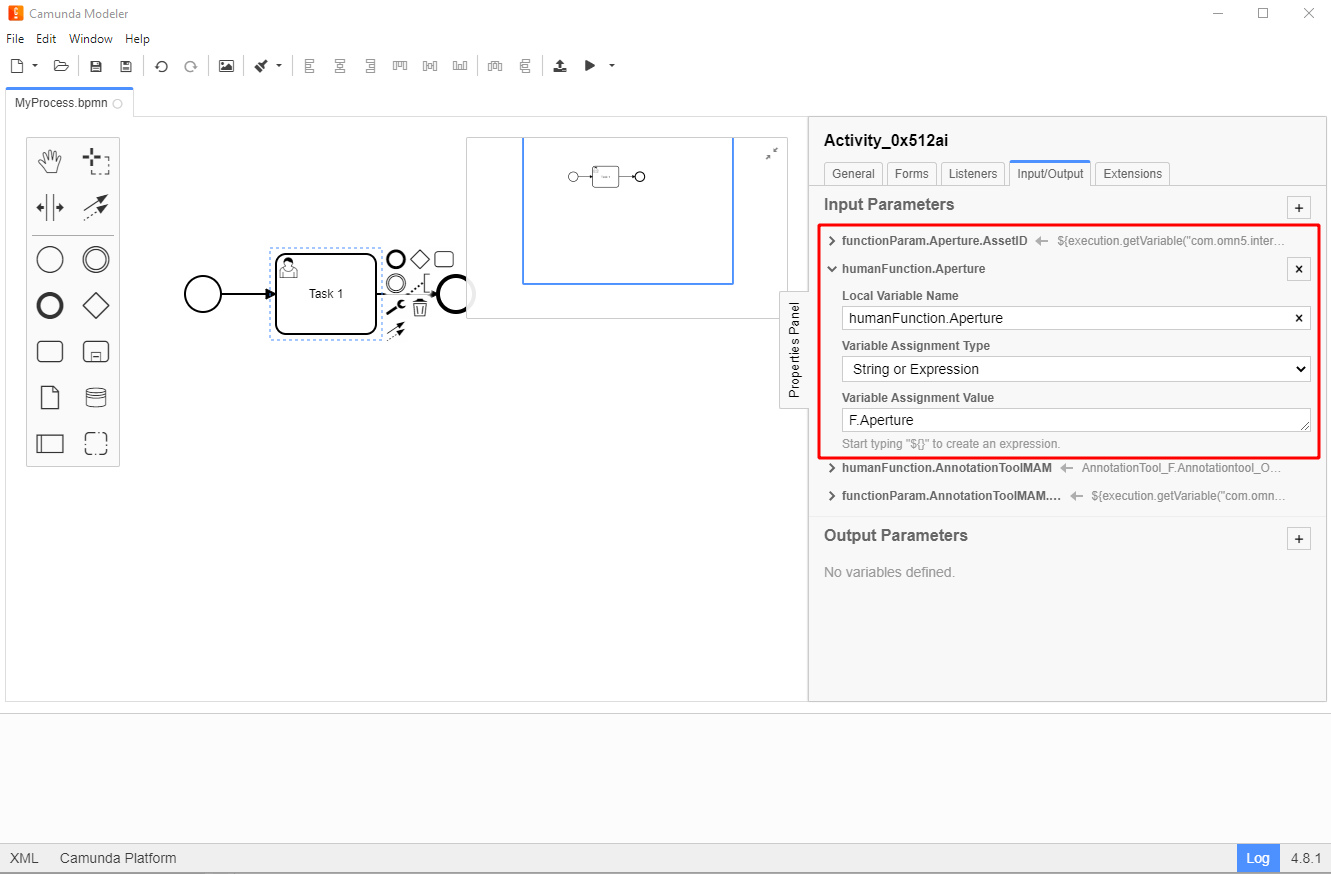This screenshot has height=874, width=1331.
Task: Choose the Global Connect arrow tool
Action: tap(95, 208)
